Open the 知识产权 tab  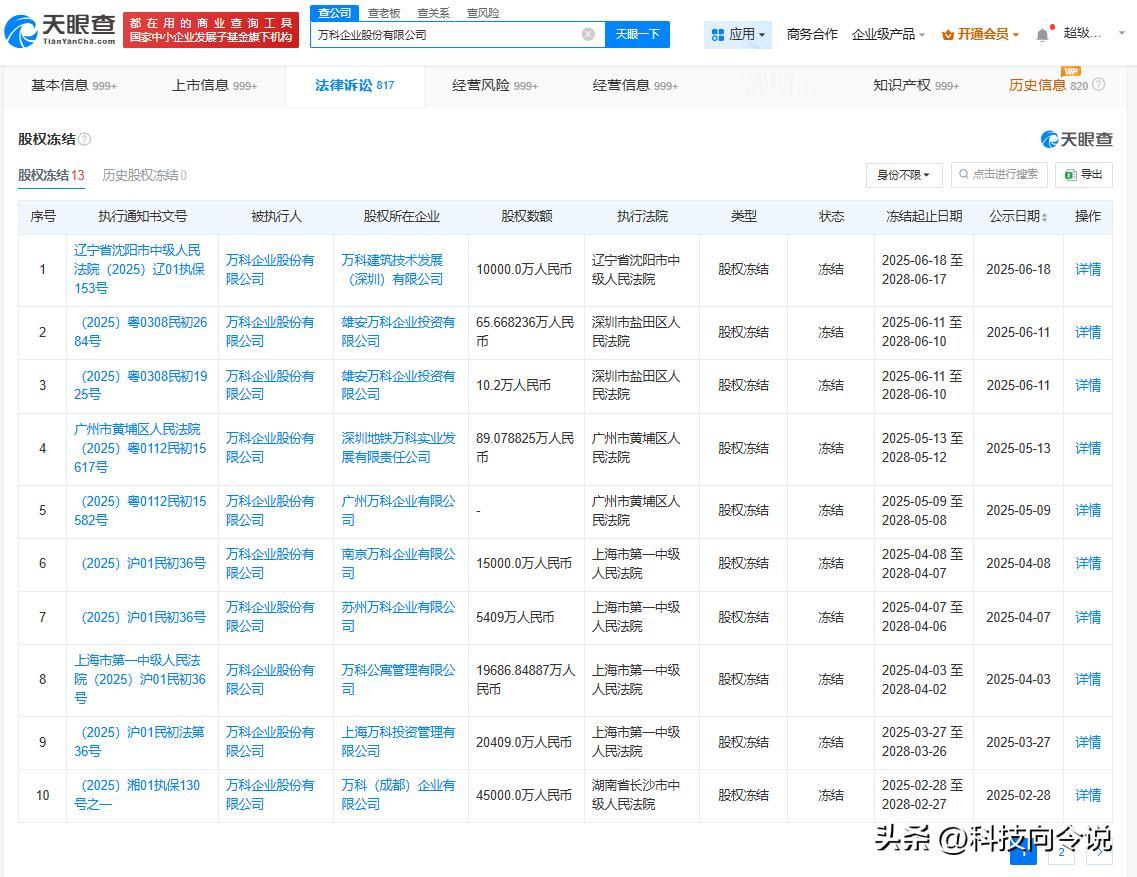click(916, 86)
